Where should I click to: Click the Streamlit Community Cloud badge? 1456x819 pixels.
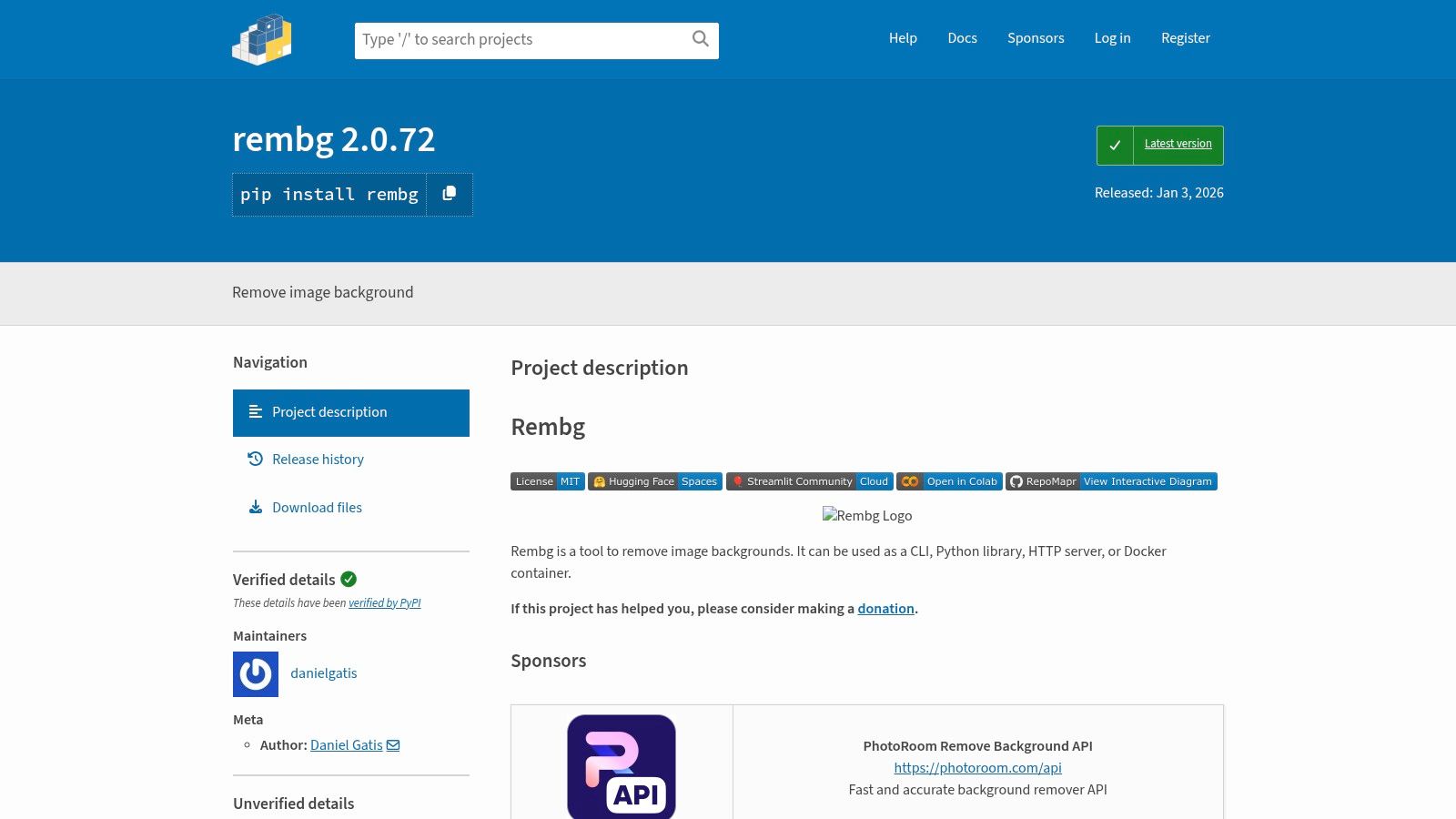click(809, 481)
